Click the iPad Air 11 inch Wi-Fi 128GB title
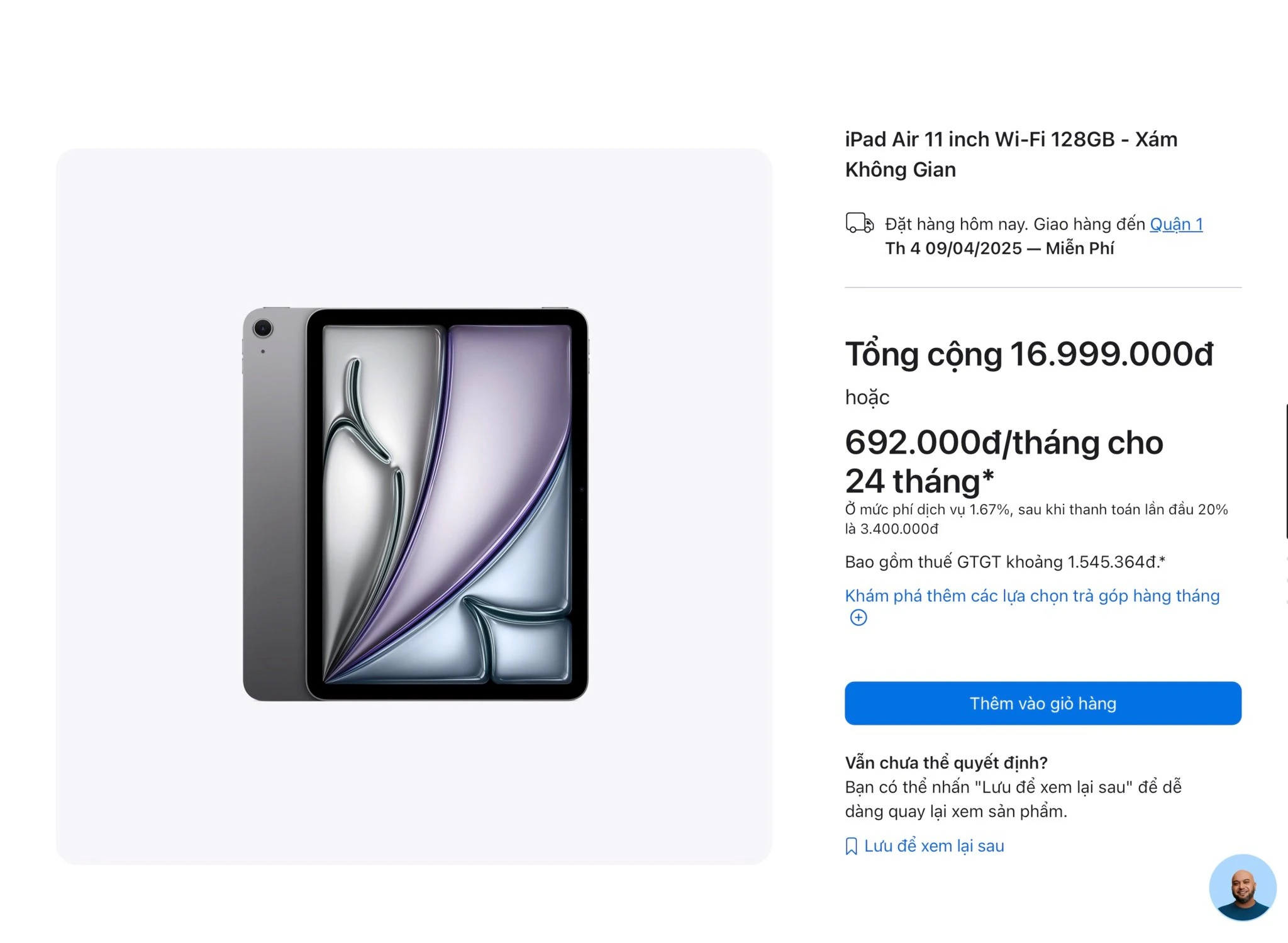 (x=1011, y=154)
